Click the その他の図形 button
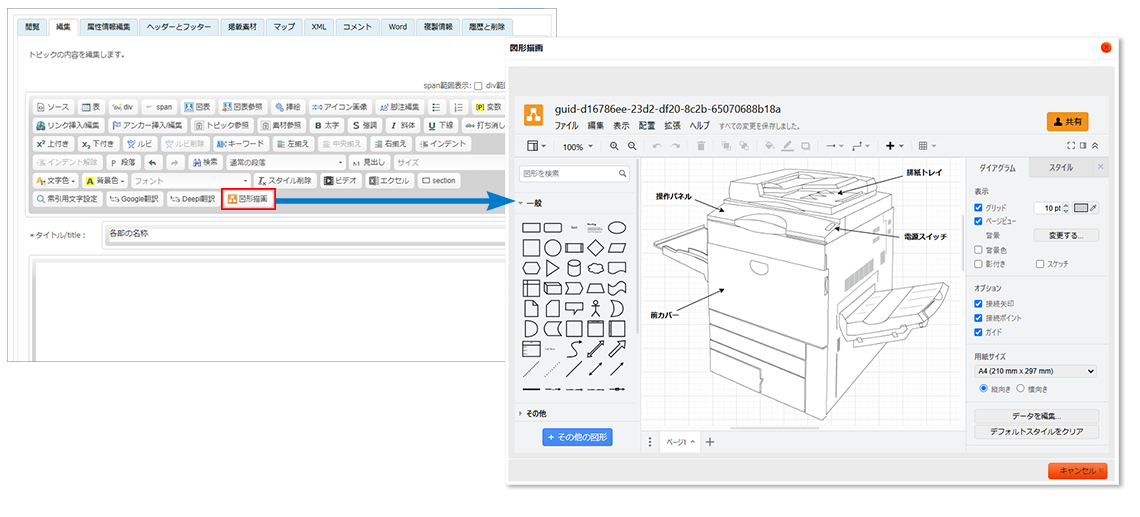Viewport: 1140px width, 517px height. 577,438
